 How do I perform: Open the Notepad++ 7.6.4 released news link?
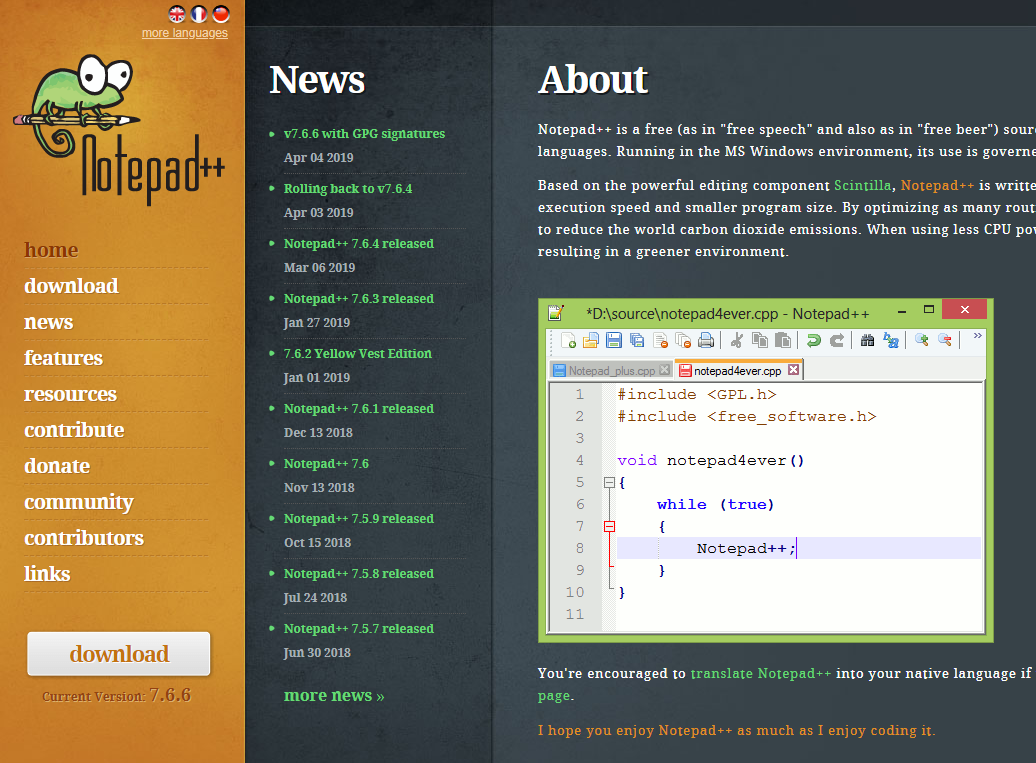[359, 243]
